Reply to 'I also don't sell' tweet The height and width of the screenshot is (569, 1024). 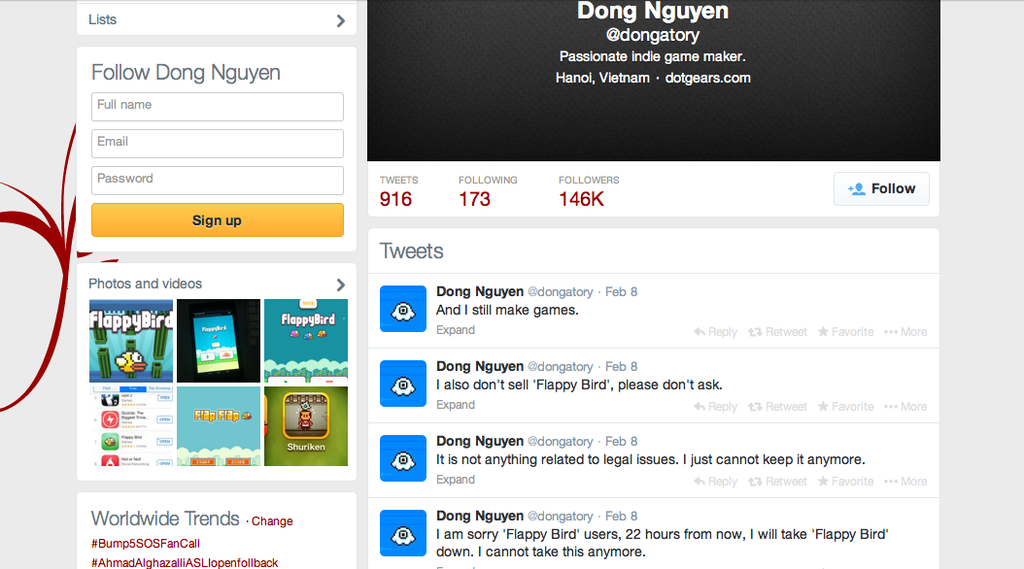point(716,406)
